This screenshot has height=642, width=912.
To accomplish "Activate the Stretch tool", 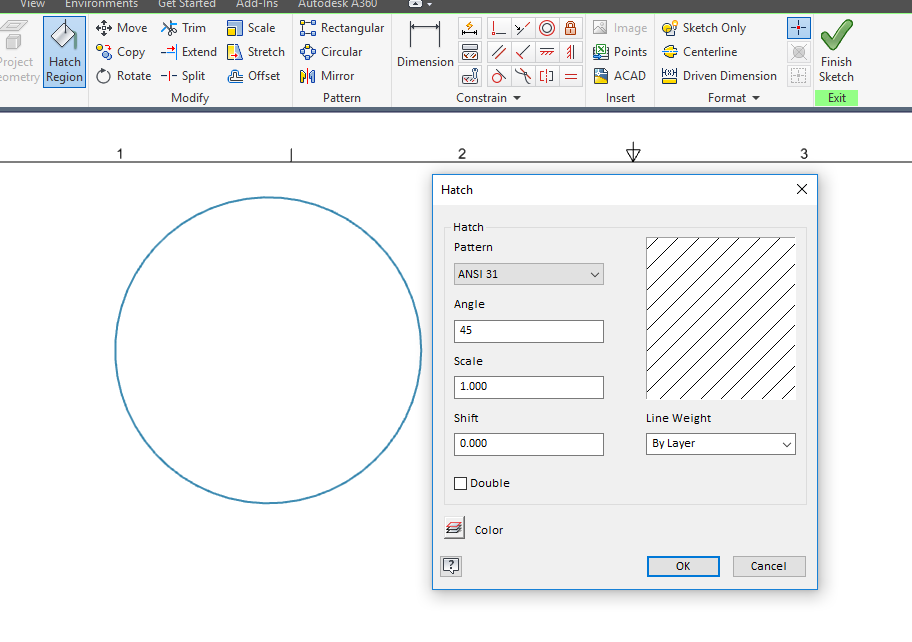I will click(x=256, y=52).
